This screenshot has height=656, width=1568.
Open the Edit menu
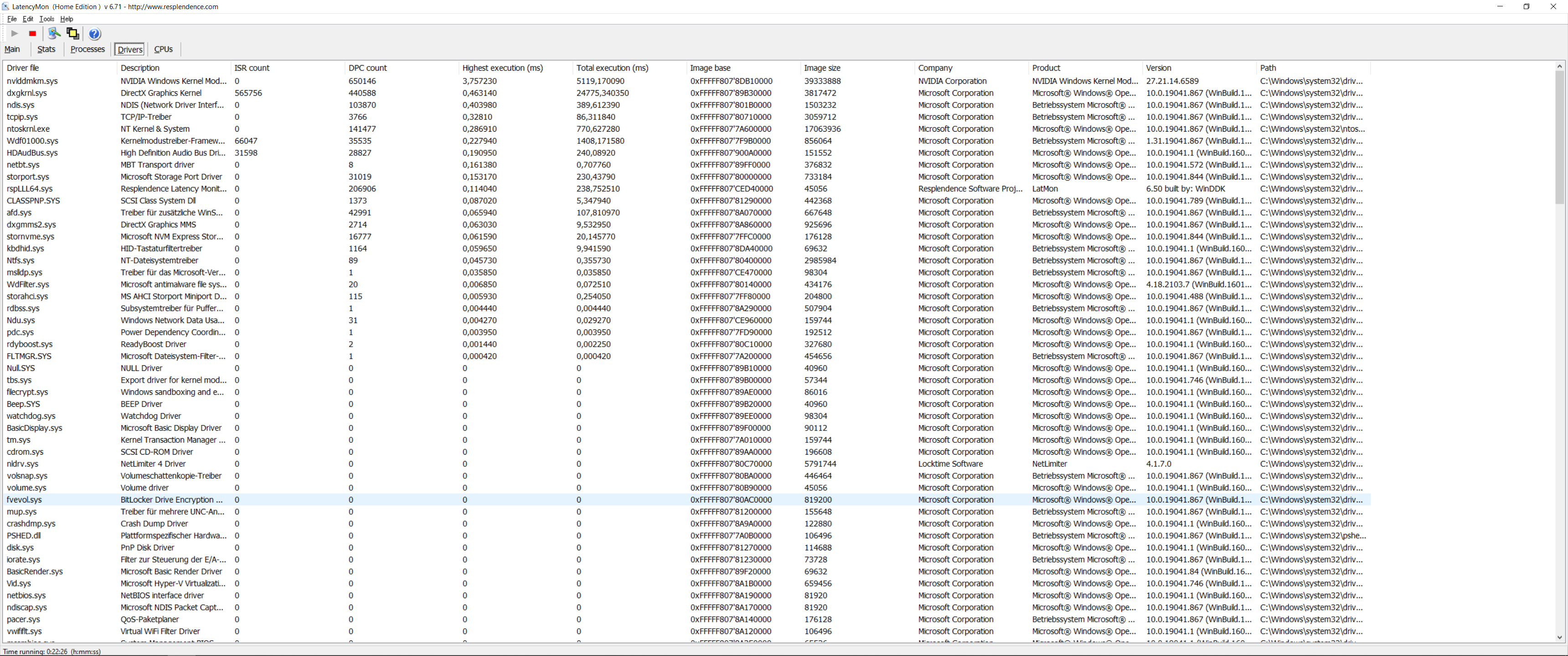point(28,19)
